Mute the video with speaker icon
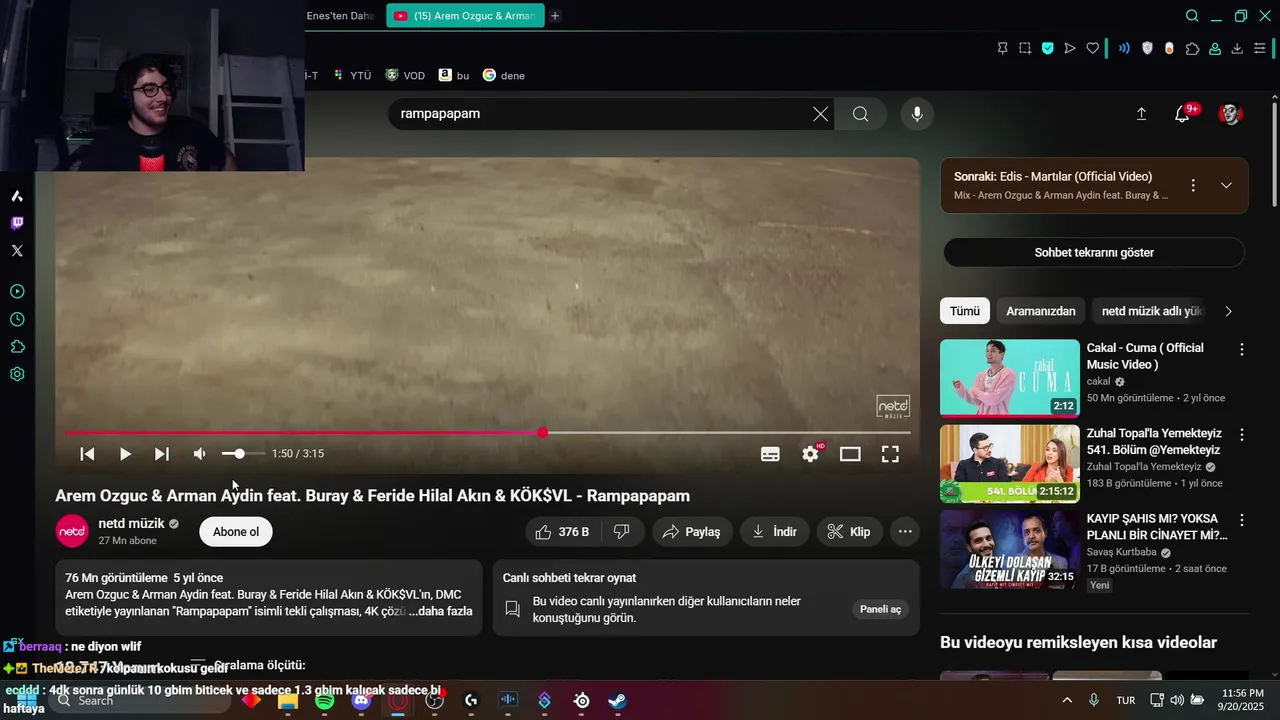The width and height of the screenshot is (1280, 720). click(x=200, y=454)
